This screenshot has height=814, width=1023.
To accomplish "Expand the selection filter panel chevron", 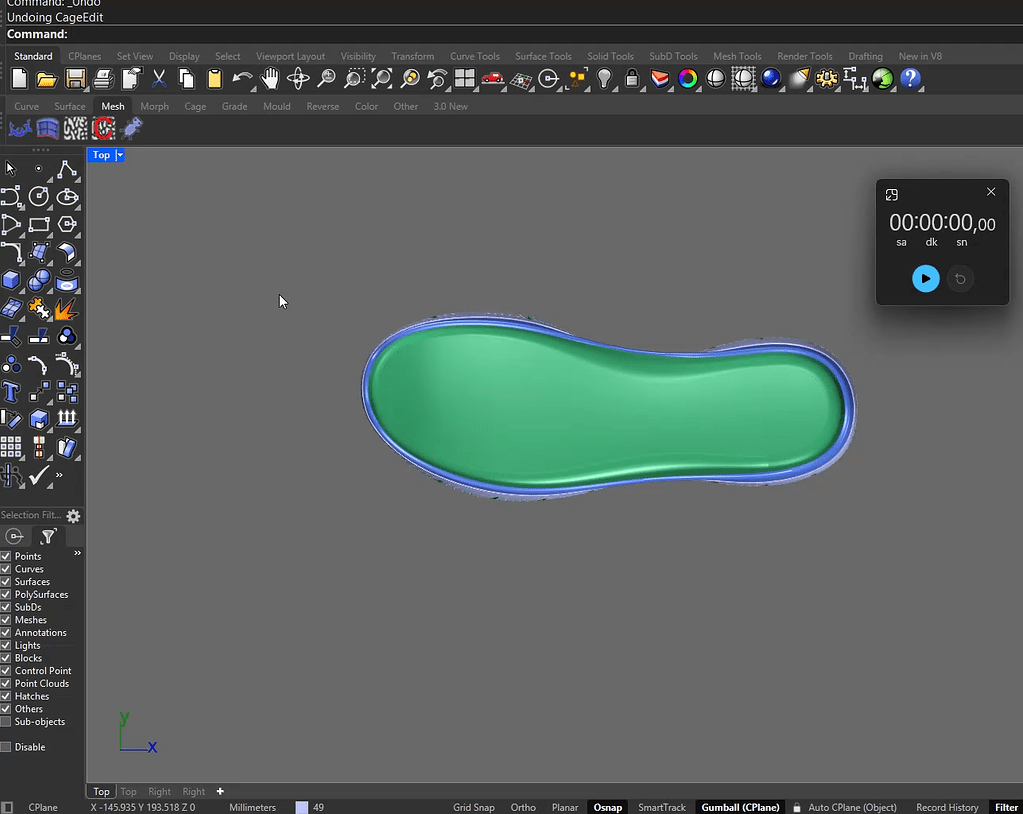I will [77, 553].
